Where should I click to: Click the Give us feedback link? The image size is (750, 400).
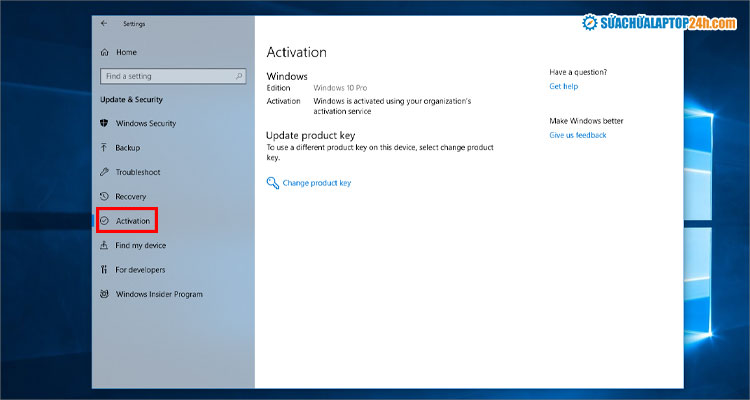pyautogui.click(x=577, y=135)
